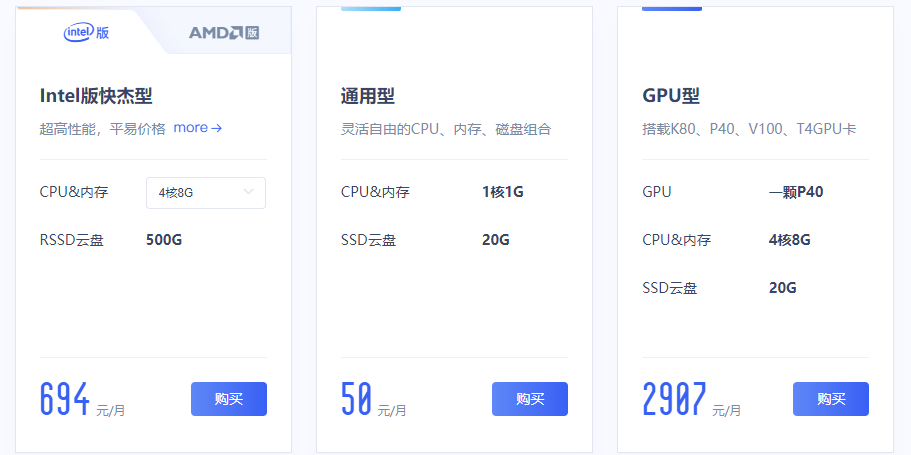Click the Intel版快杰型 heading

[96, 96]
